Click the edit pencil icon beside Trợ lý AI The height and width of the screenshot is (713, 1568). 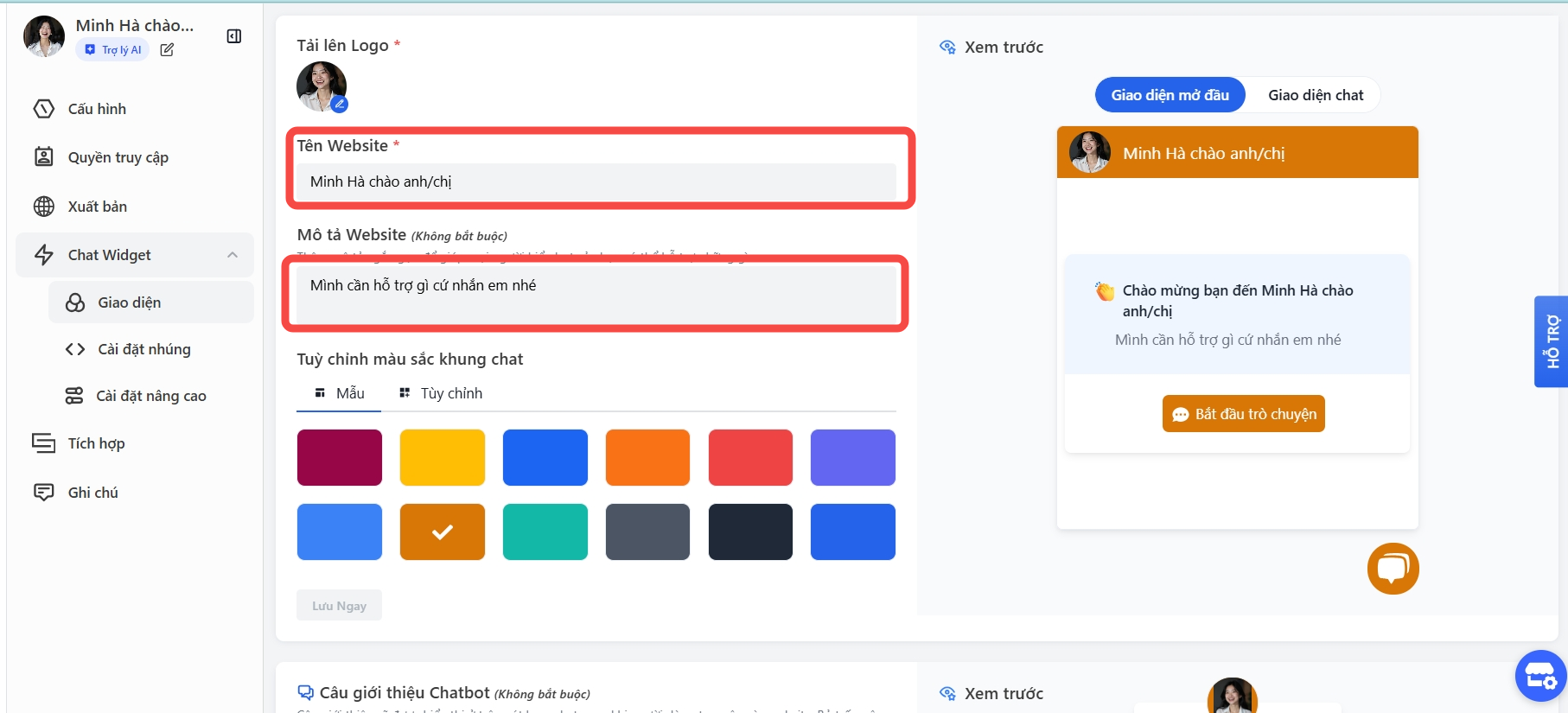tap(167, 50)
